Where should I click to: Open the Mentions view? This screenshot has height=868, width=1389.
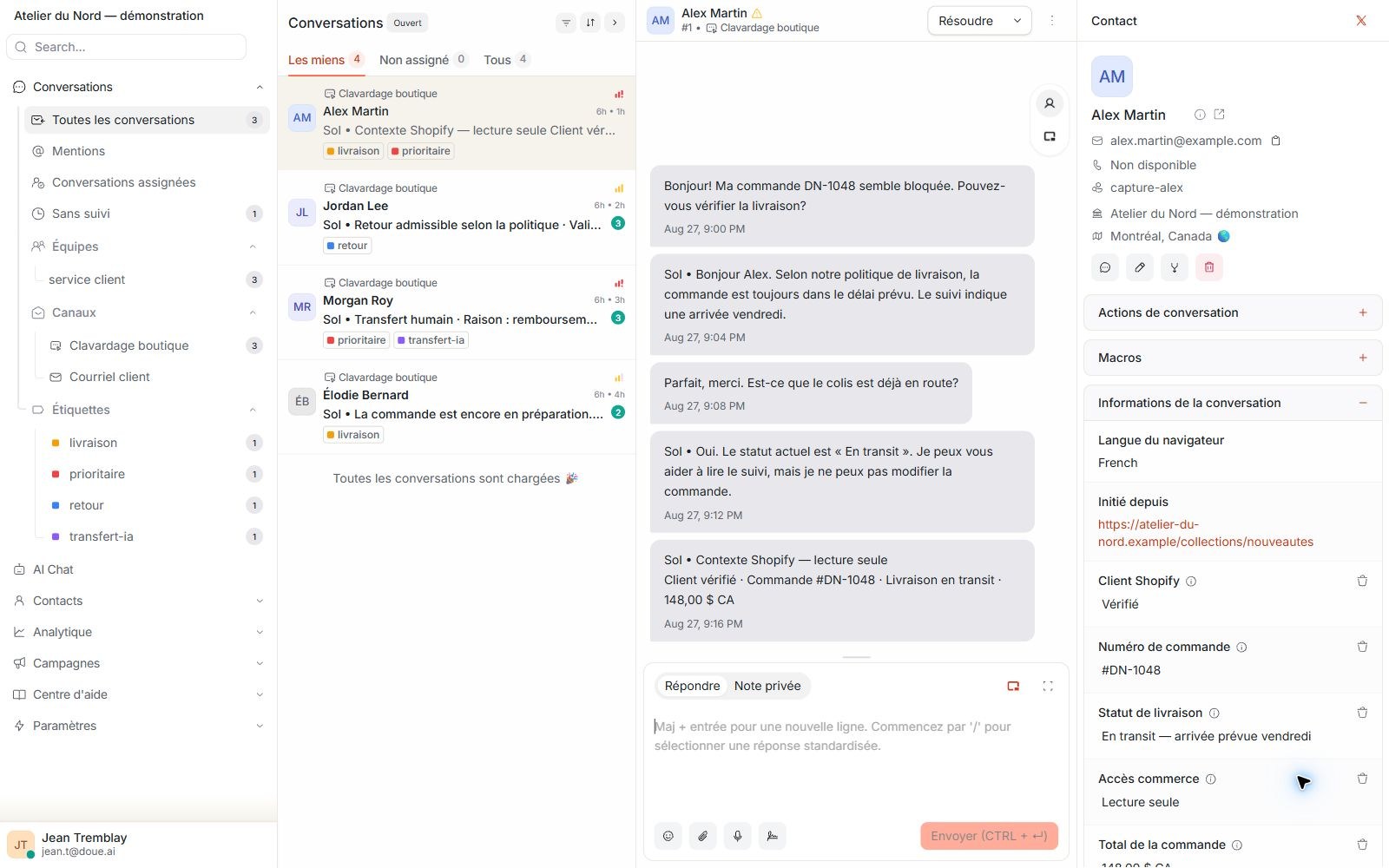click(146, 151)
